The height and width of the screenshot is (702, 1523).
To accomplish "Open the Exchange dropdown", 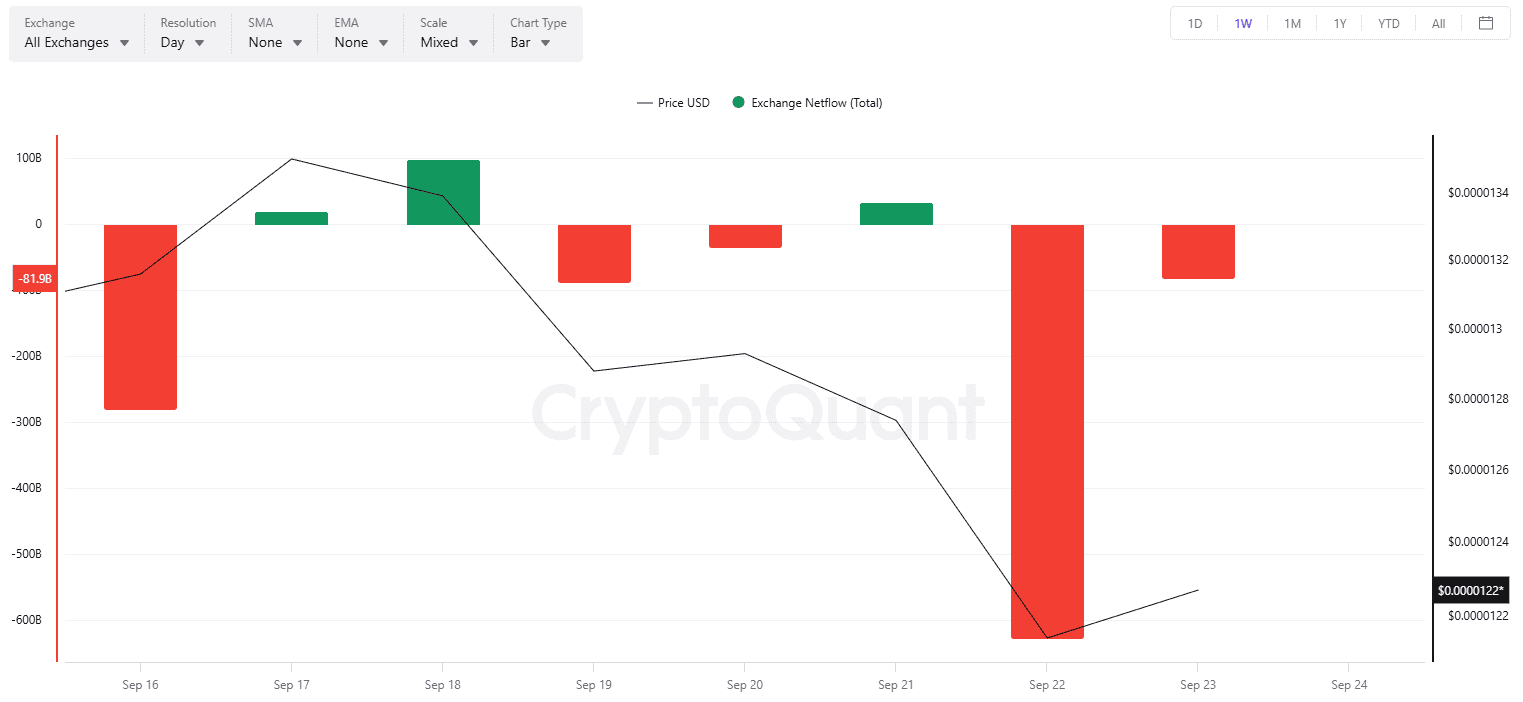I will (x=77, y=43).
